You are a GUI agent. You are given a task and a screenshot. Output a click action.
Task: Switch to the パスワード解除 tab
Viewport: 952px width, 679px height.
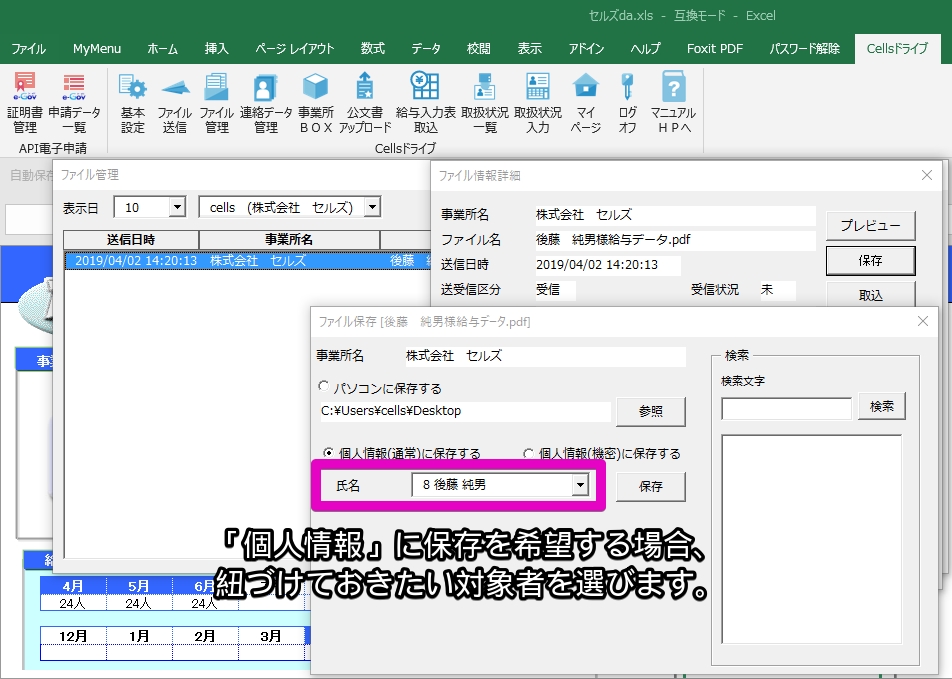pos(804,49)
